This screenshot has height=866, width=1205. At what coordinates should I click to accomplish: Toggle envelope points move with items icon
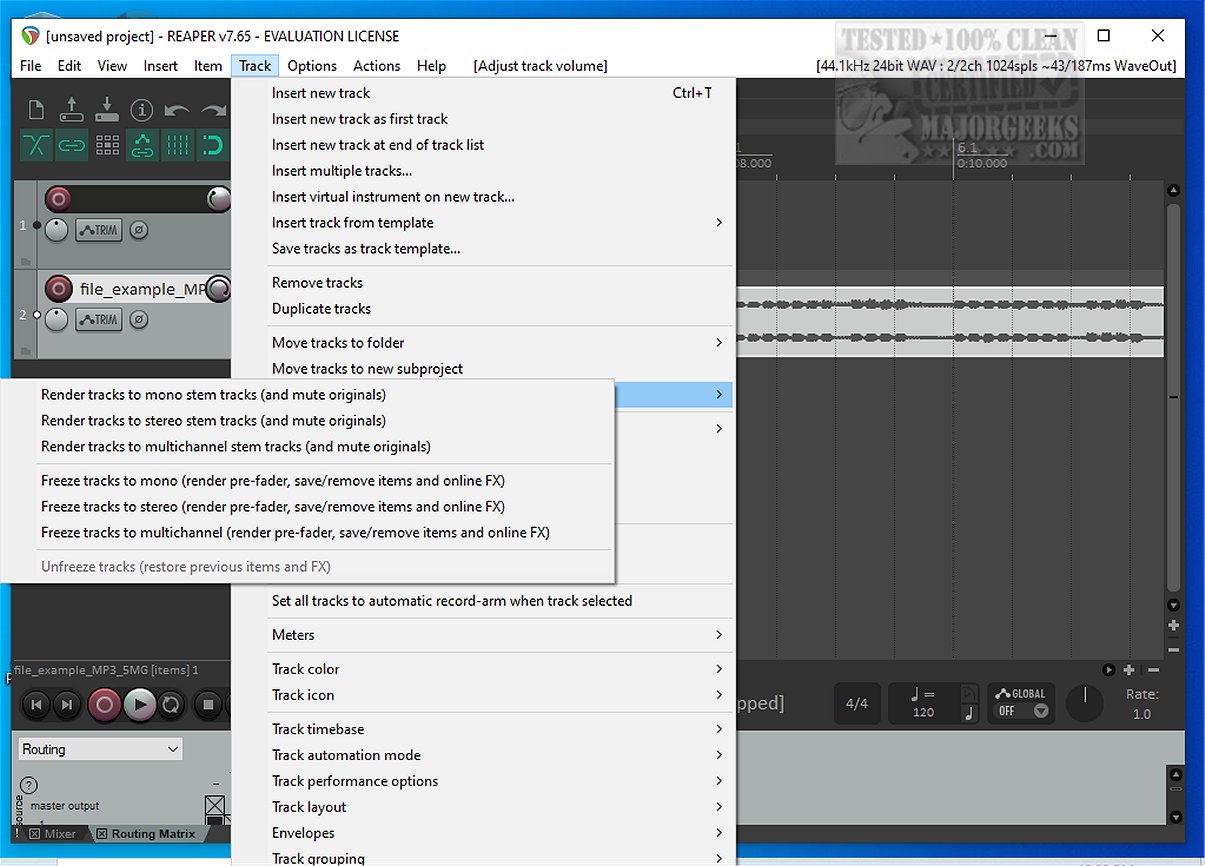tap(142, 145)
